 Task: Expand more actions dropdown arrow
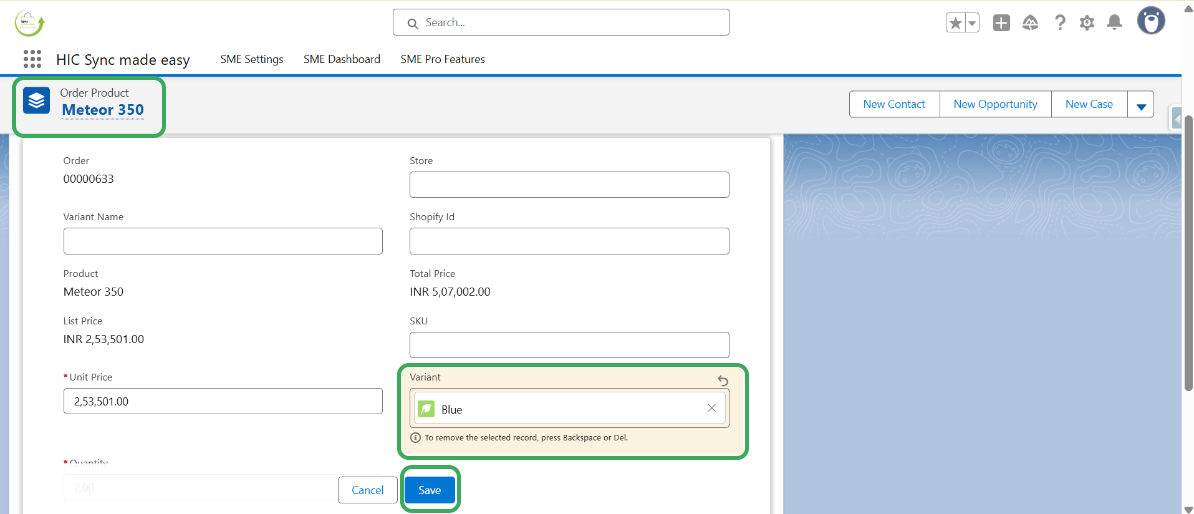tap(1141, 104)
